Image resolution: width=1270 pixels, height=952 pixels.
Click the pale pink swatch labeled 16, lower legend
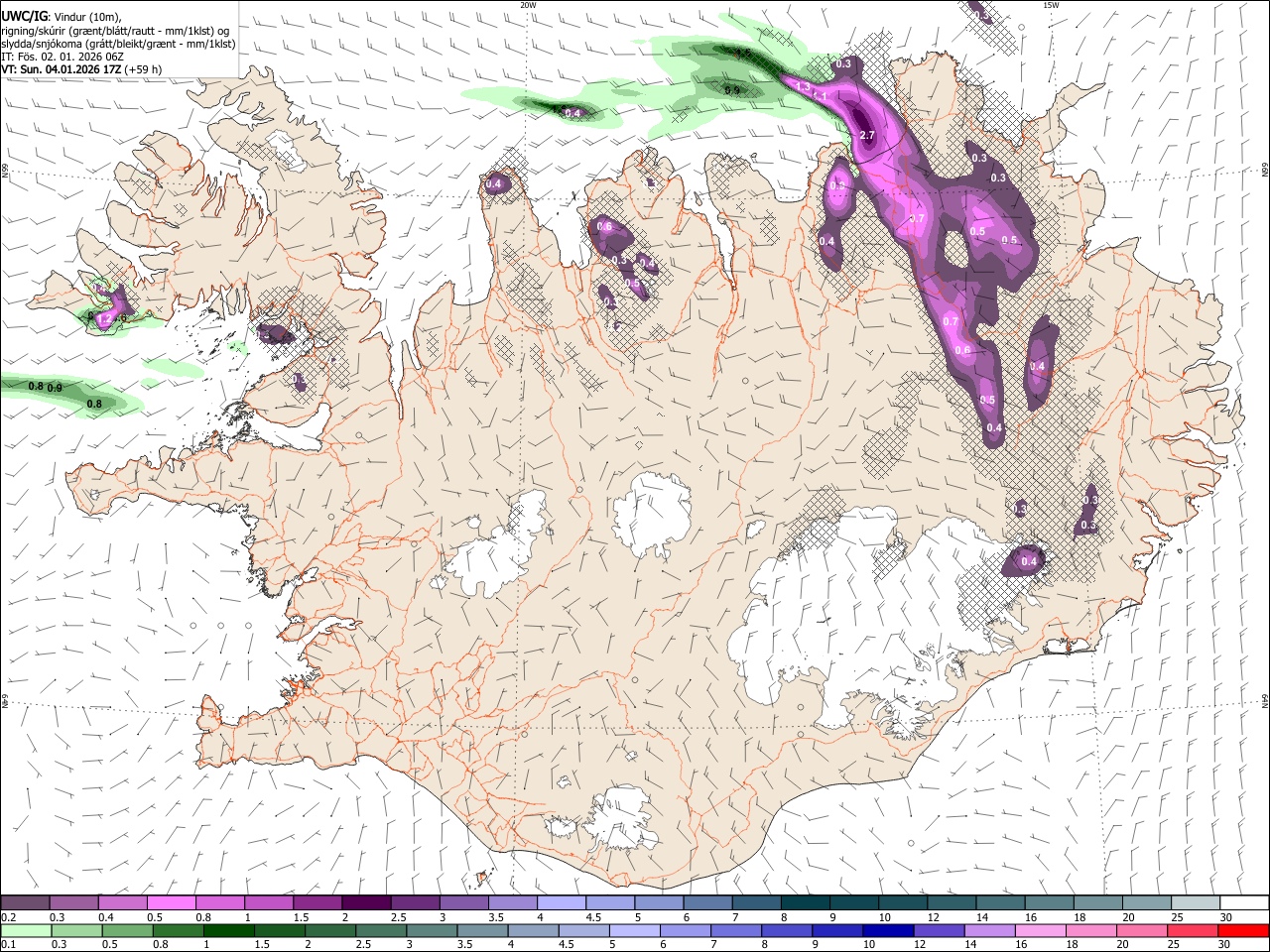click(x=1040, y=930)
